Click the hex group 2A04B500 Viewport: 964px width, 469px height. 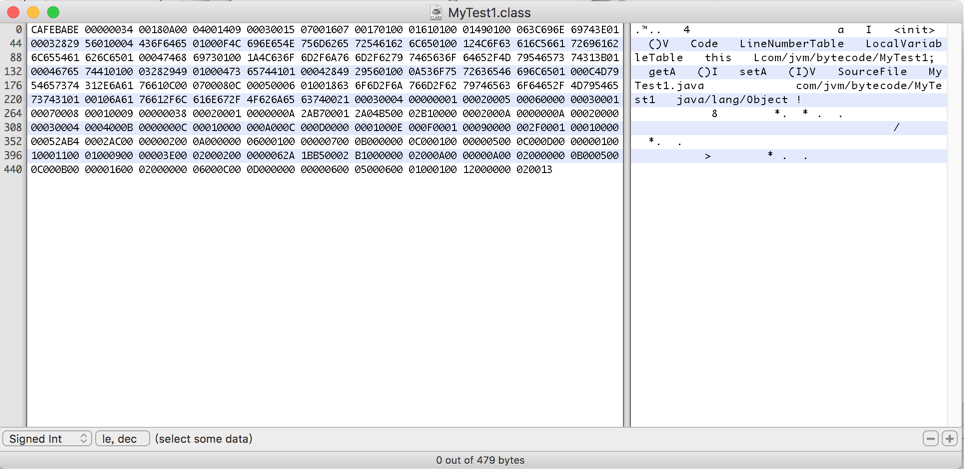pos(379,114)
